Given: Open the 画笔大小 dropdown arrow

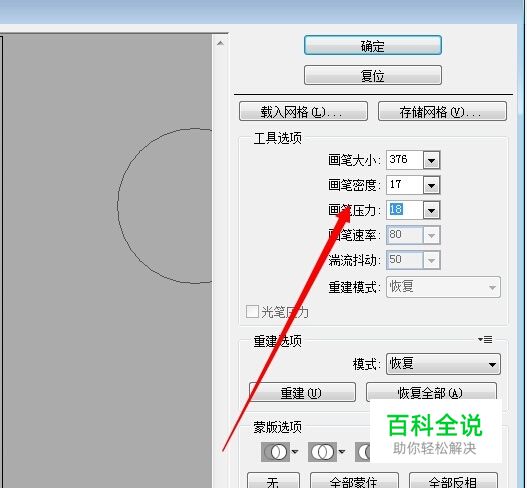Looking at the screenshot, I should click(432, 160).
